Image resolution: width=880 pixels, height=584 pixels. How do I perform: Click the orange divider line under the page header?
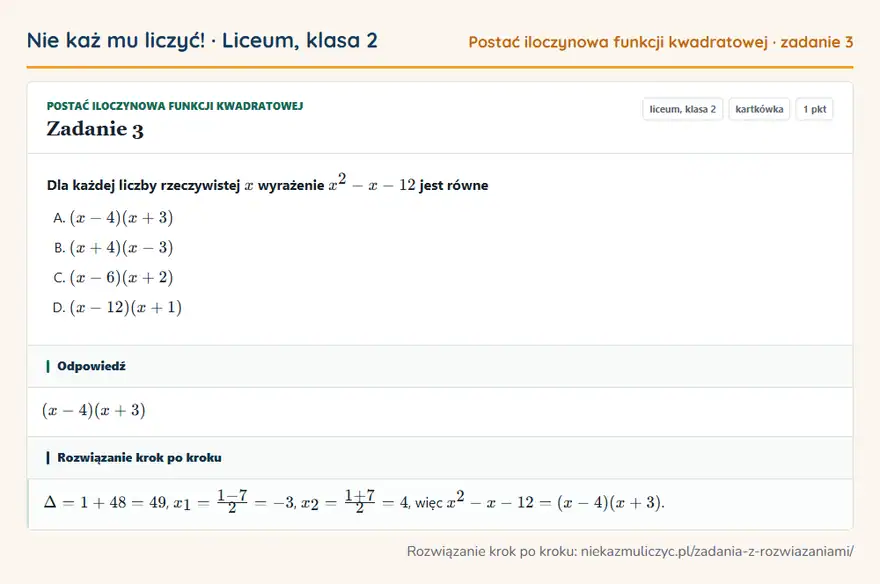(440, 67)
